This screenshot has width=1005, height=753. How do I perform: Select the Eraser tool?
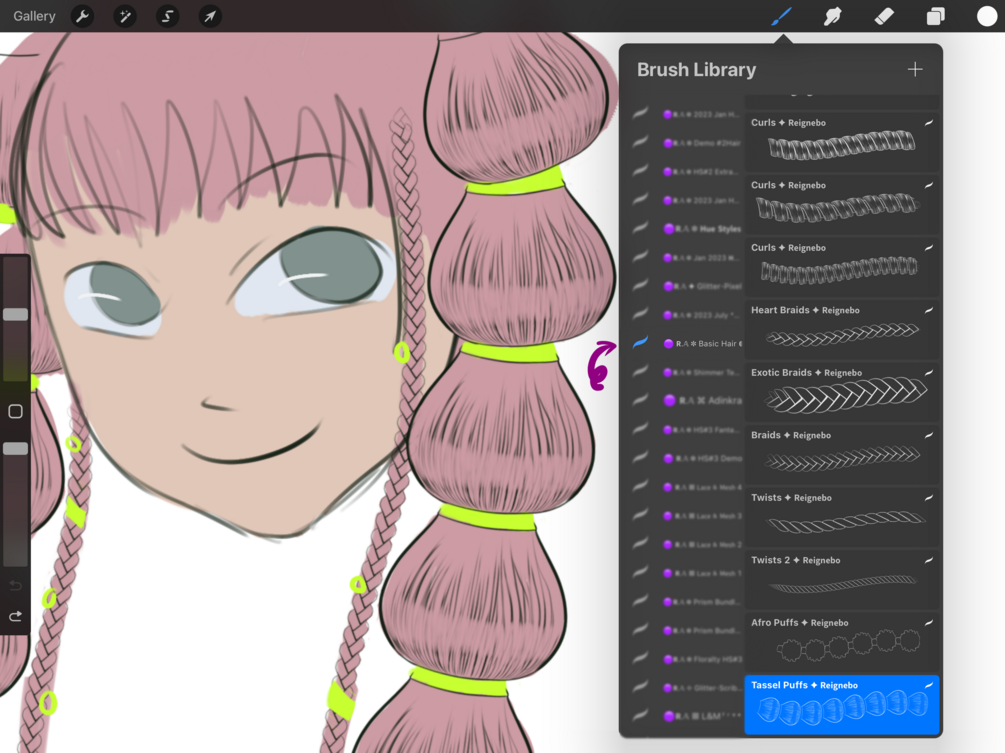[x=884, y=16]
